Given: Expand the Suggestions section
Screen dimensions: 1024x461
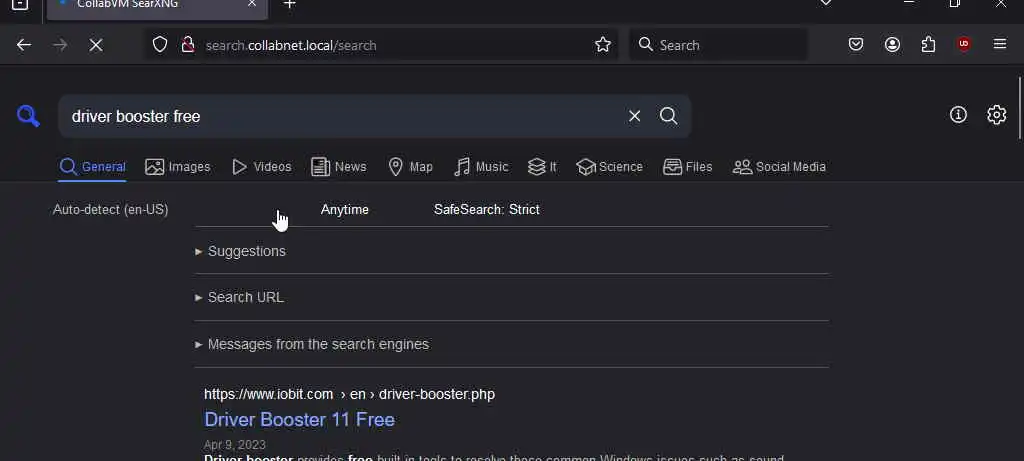Looking at the screenshot, I should (240, 251).
